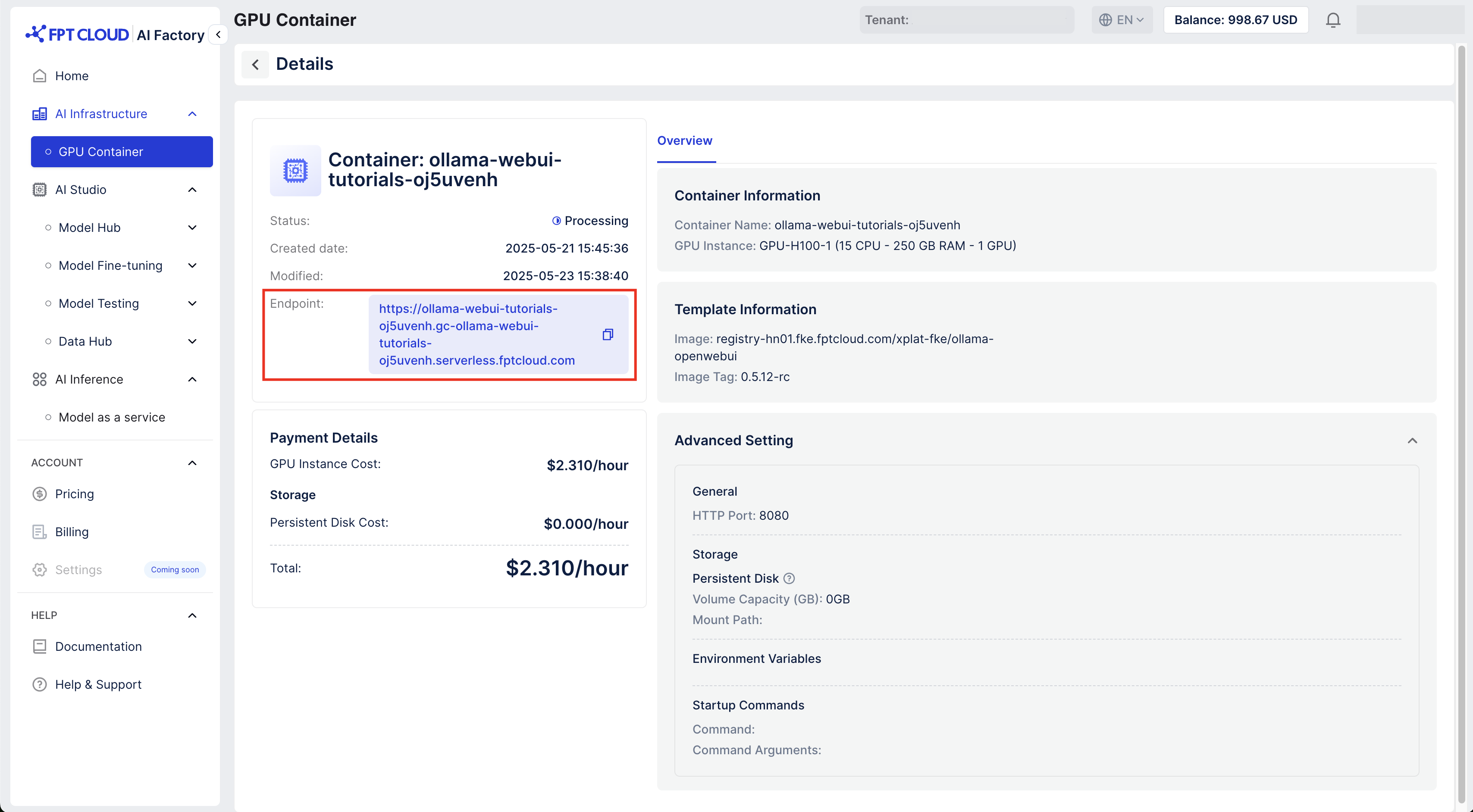This screenshot has width=1473, height=812.
Task: Select the Model Testing item label
Action: coord(99,303)
